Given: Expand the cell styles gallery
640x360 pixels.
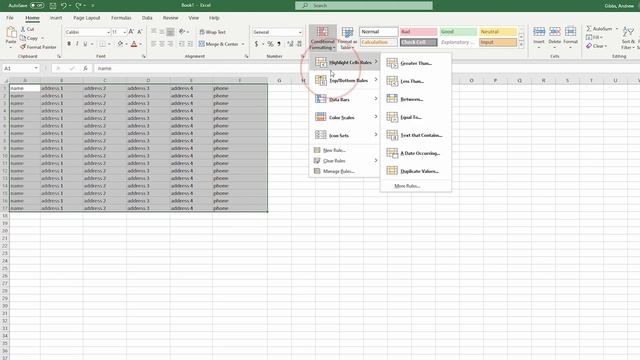Looking at the screenshot, I should pos(521,44).
